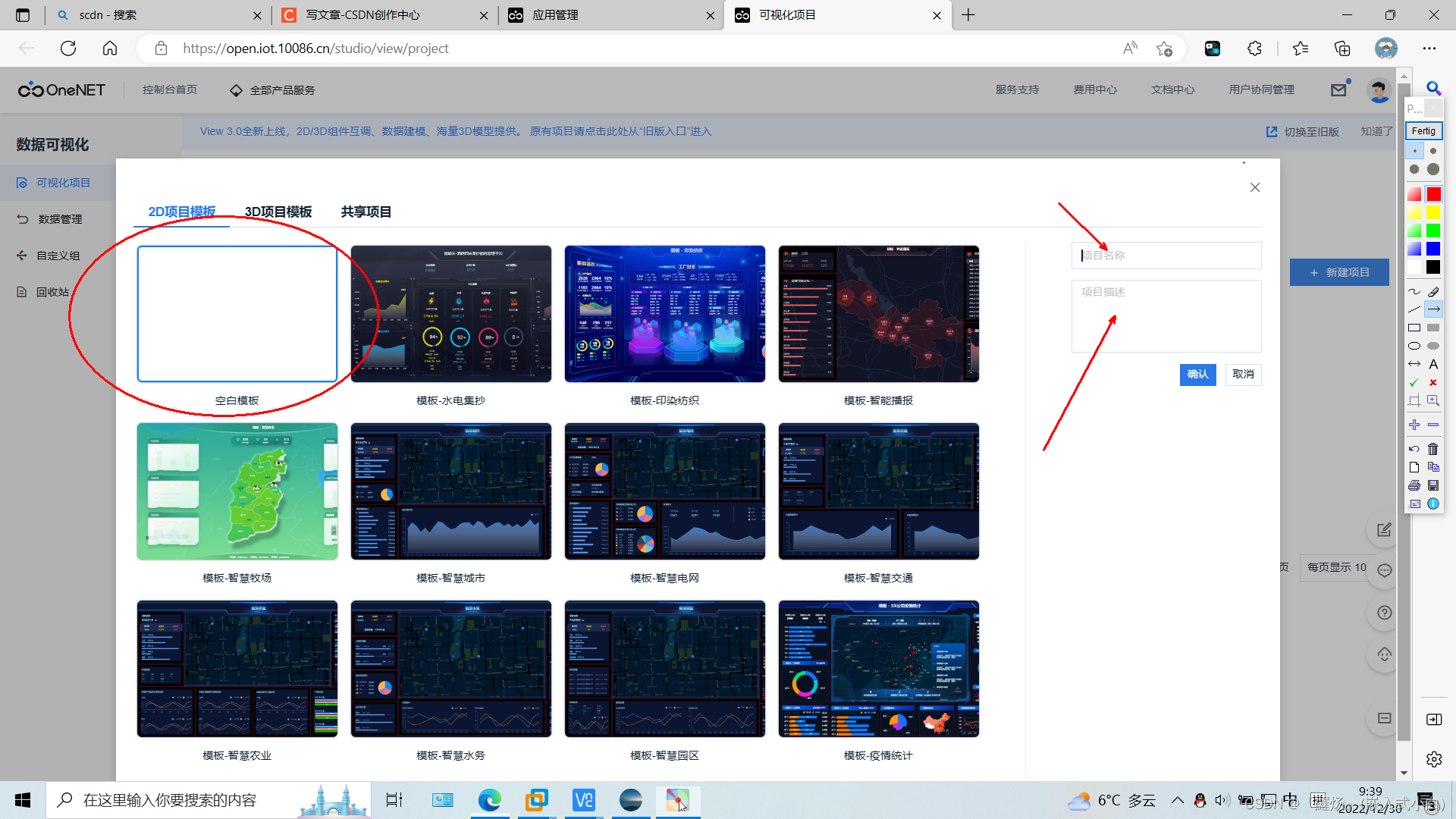Click into the 项目名称 input field
The image size is (1456, 819).
1166,256
